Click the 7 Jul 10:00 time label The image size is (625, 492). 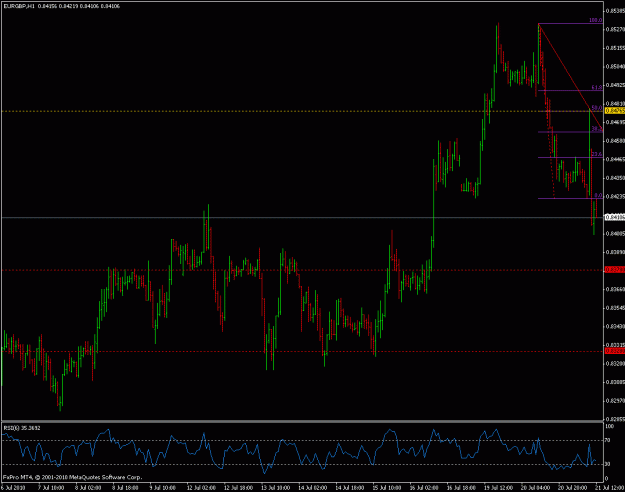(51, 488)
